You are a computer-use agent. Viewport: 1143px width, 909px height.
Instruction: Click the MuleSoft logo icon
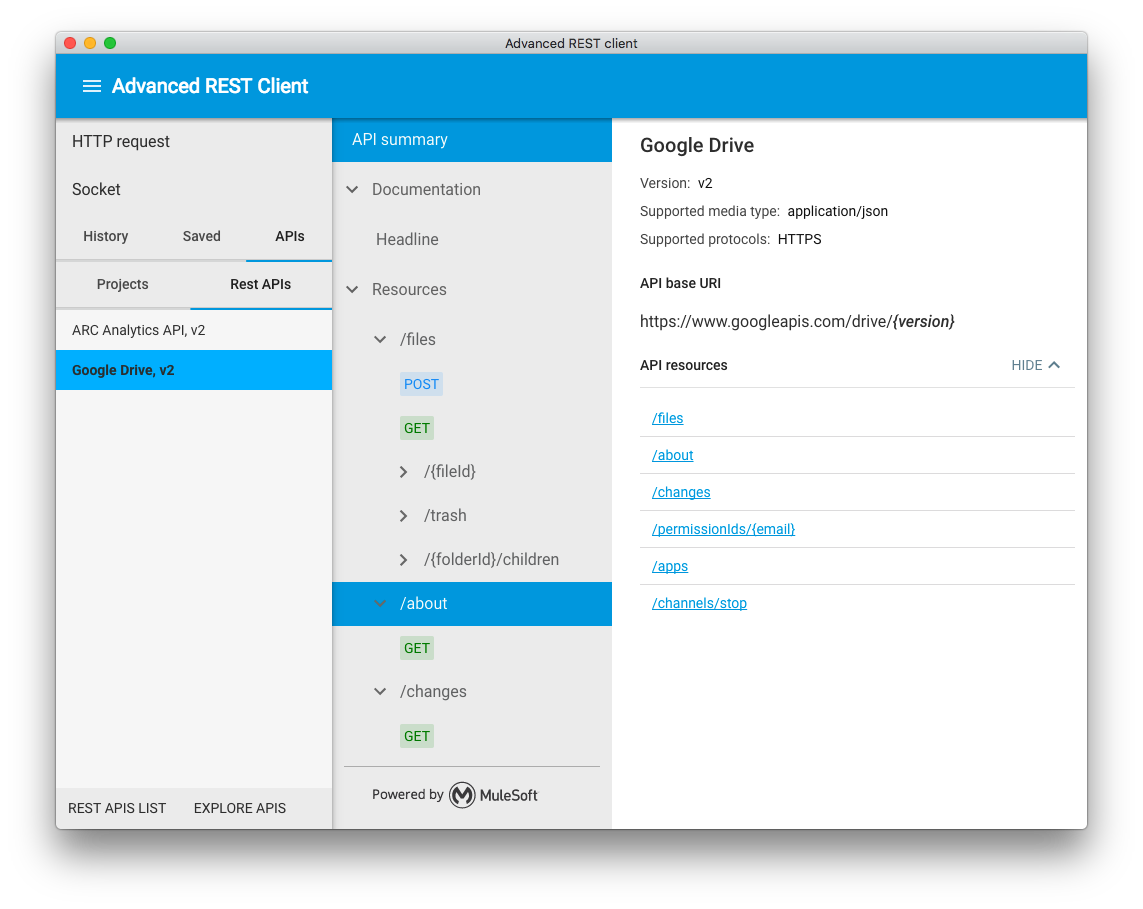point(462,795)
